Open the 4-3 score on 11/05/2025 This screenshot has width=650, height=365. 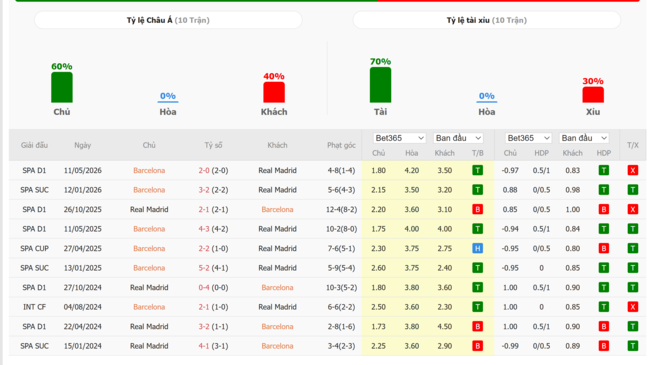pyautogui.click(x=204, y=229)
